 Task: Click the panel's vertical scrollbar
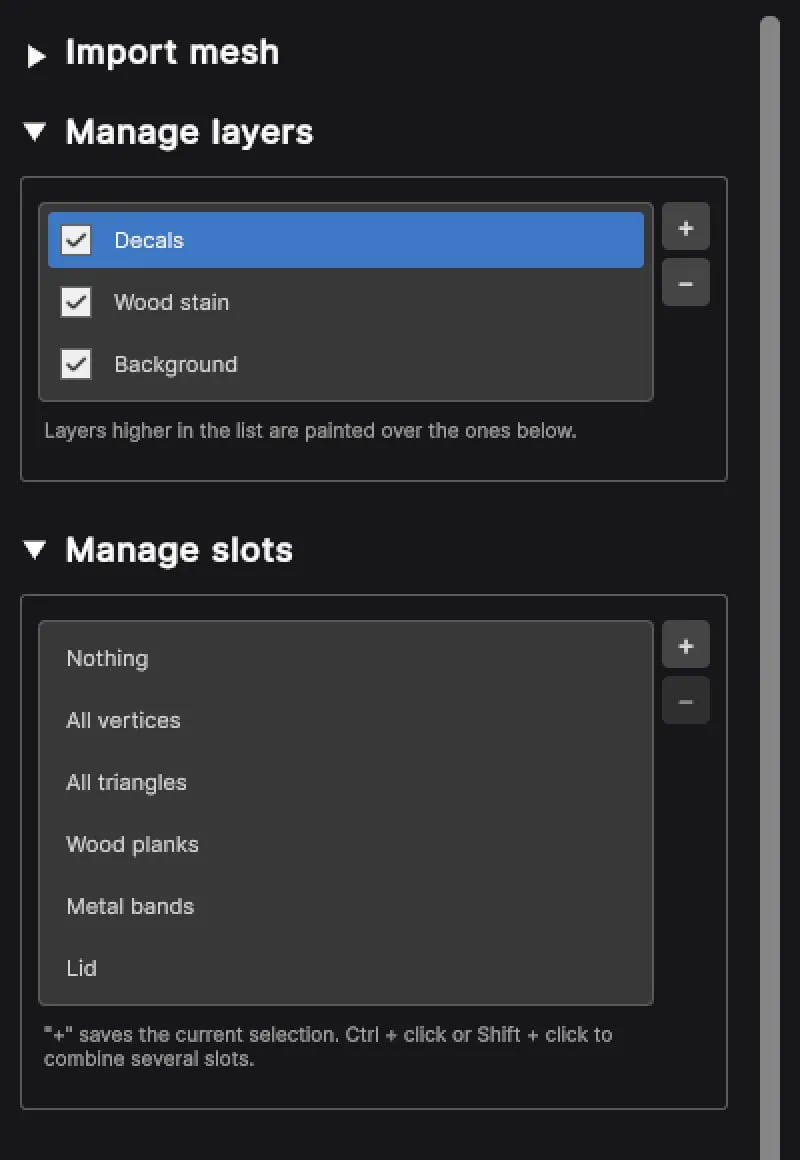770,588
